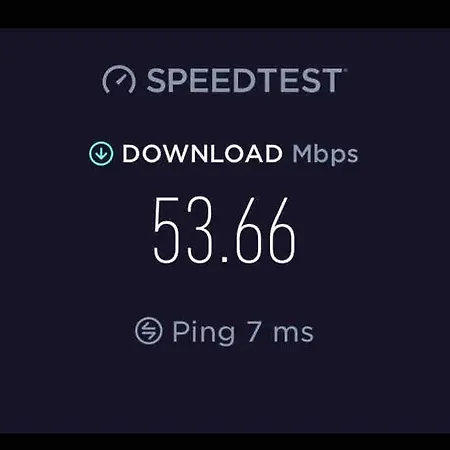Click the decimal point in 53.66
450x450 pixels.
pos(225,259)
